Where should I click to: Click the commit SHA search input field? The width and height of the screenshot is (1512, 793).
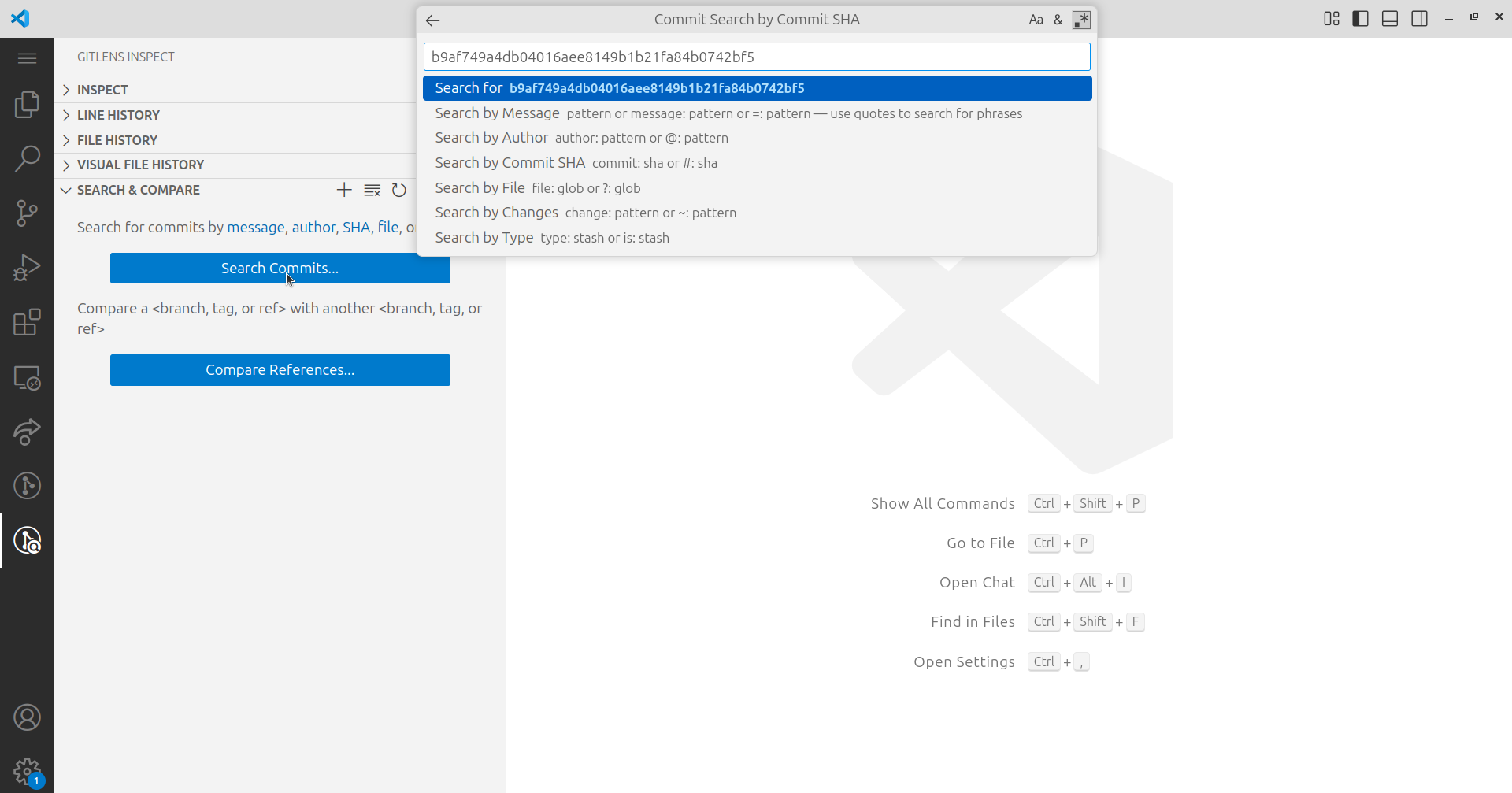(x=756, y=57)
